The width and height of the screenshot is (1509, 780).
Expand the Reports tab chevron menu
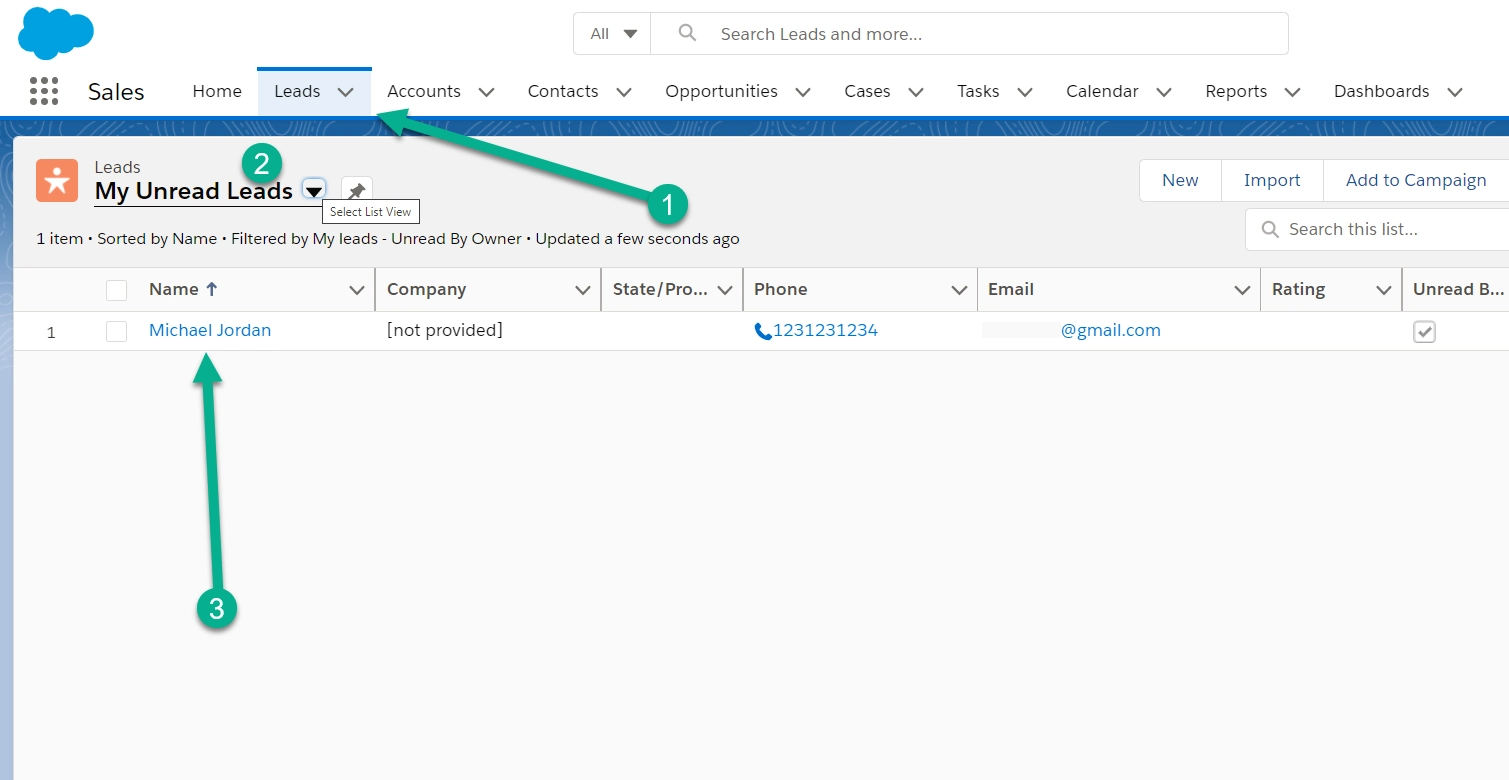click(1292, 92)
